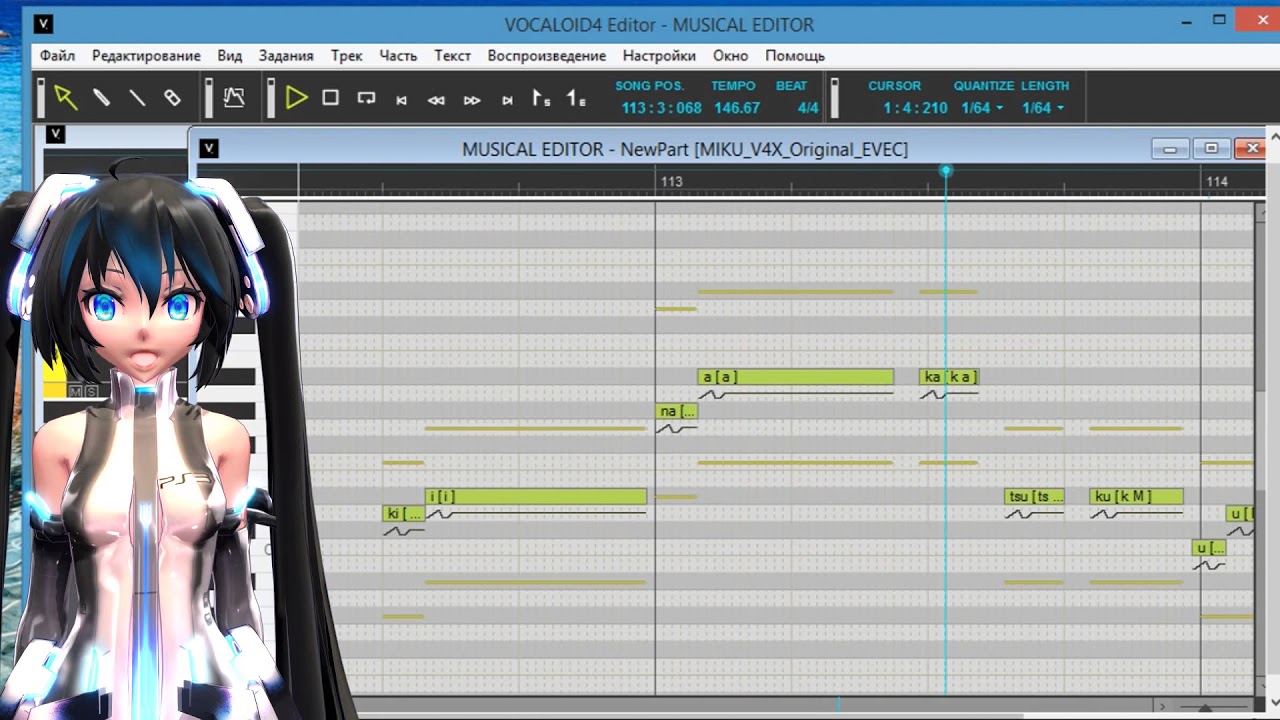Click the TEMPO value 146.67
1280x720 pixels.
pyautogui.click(x=737, y=108)
